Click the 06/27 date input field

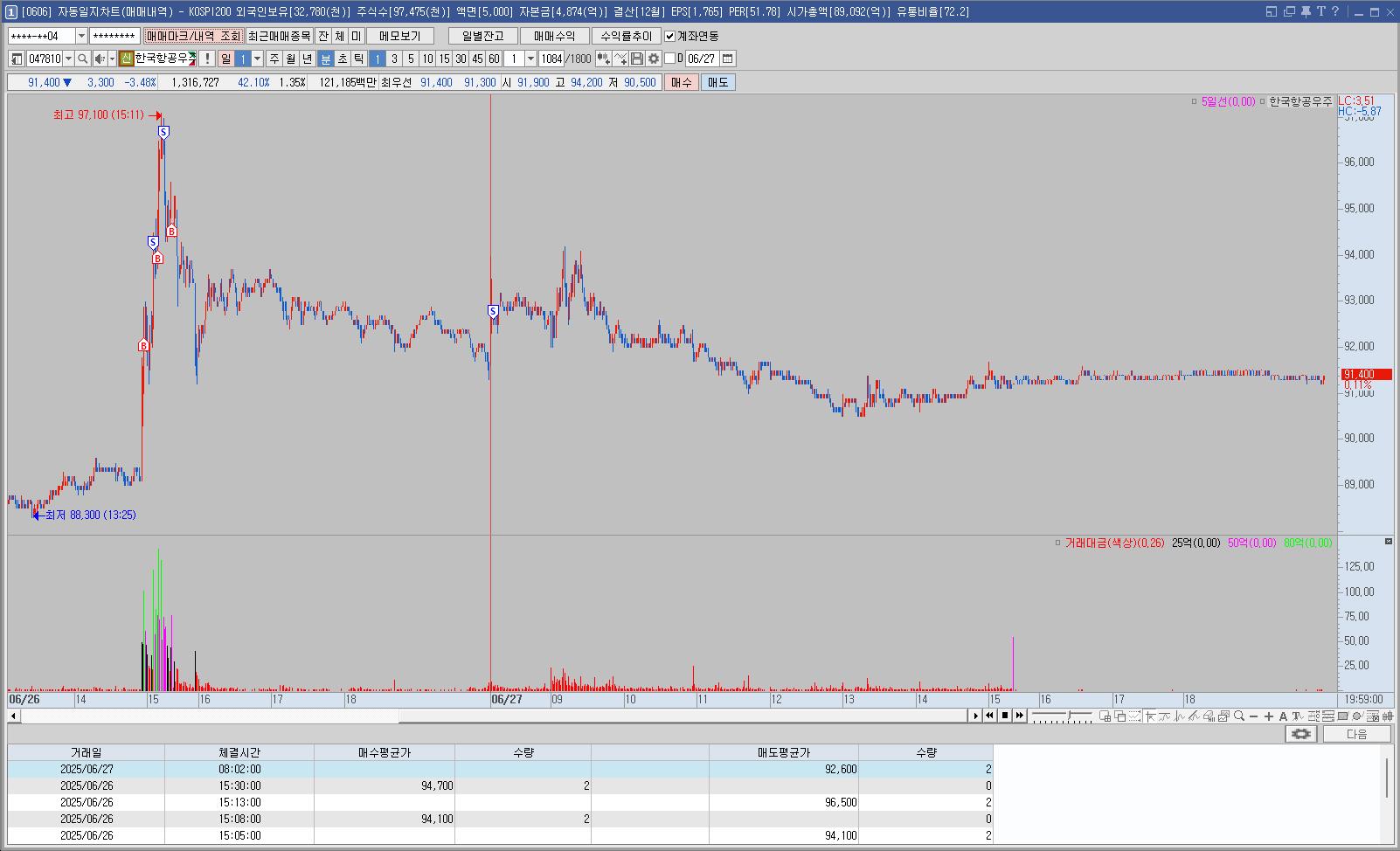[703, 59]
